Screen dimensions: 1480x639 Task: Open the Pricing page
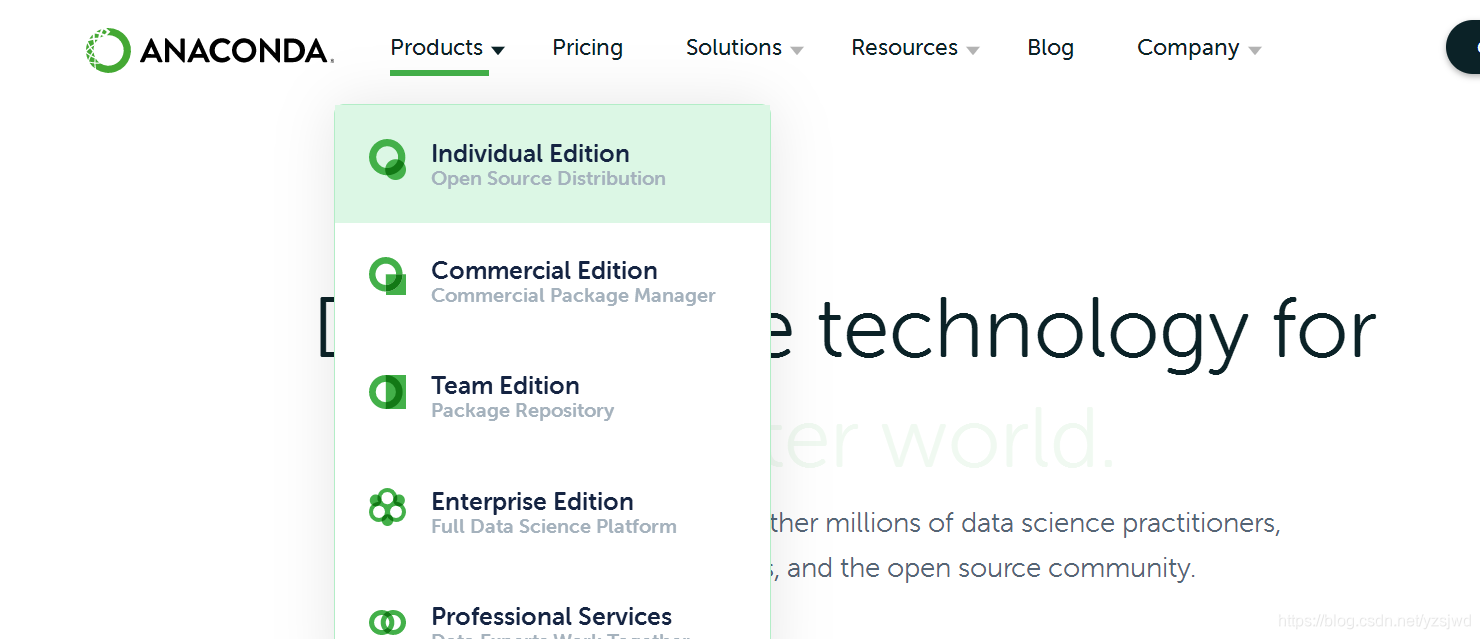[x=588, y=48]
